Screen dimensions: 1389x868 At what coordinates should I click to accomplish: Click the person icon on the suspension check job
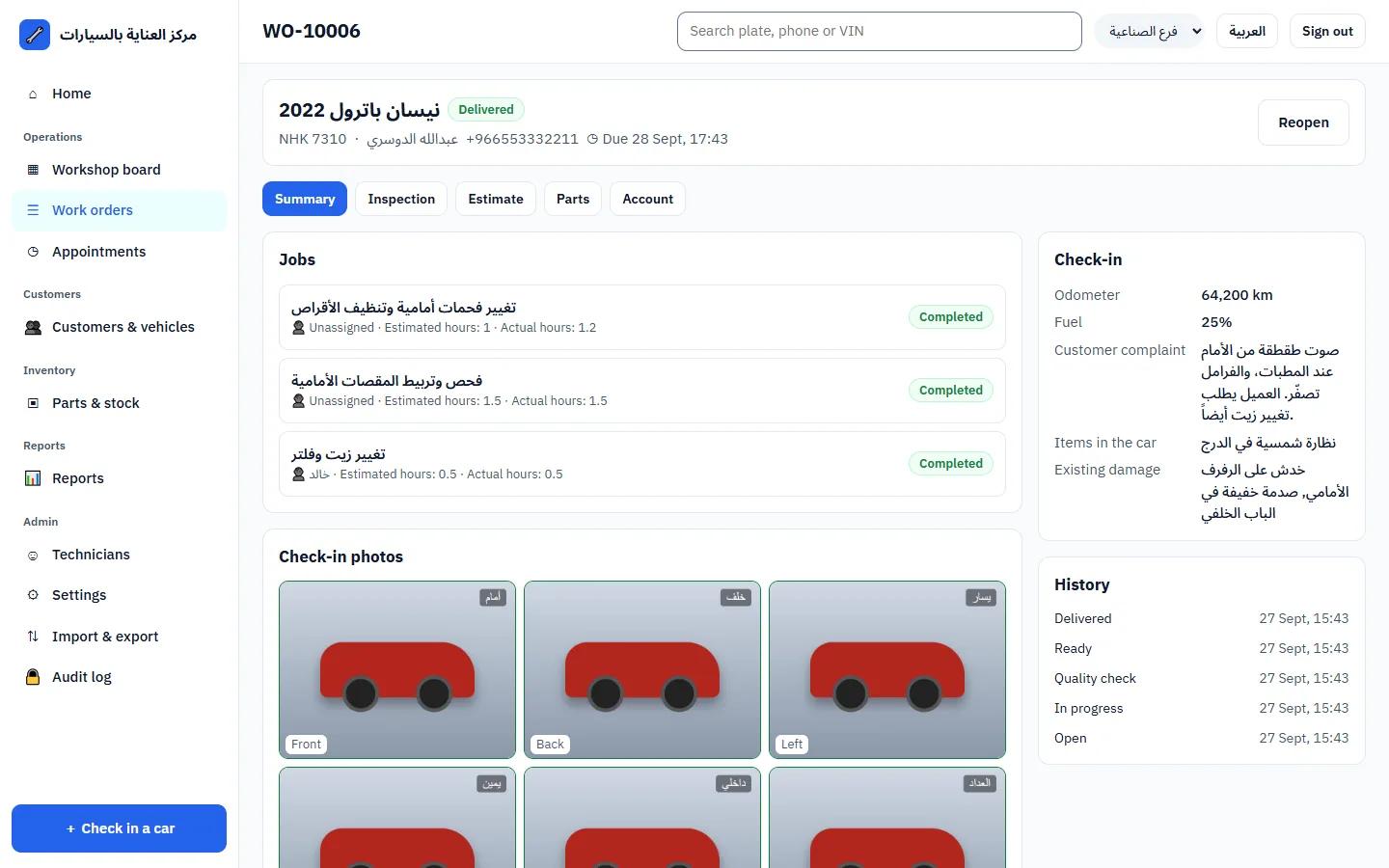point(299,401)
